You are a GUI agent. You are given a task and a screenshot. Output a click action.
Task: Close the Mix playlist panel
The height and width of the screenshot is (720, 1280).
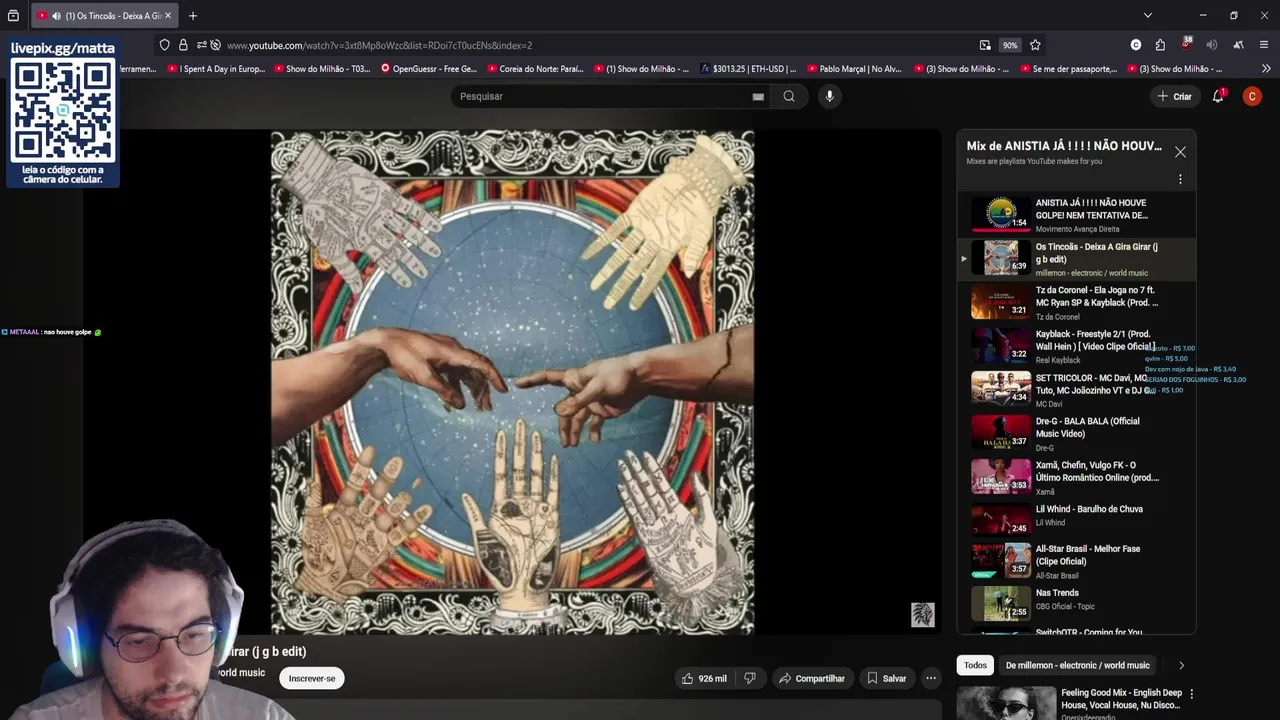click(1180, 152)
